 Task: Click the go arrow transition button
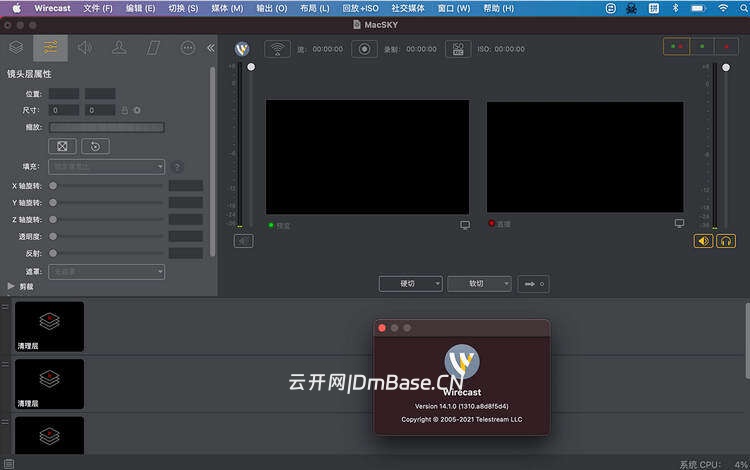click(533, 284)
